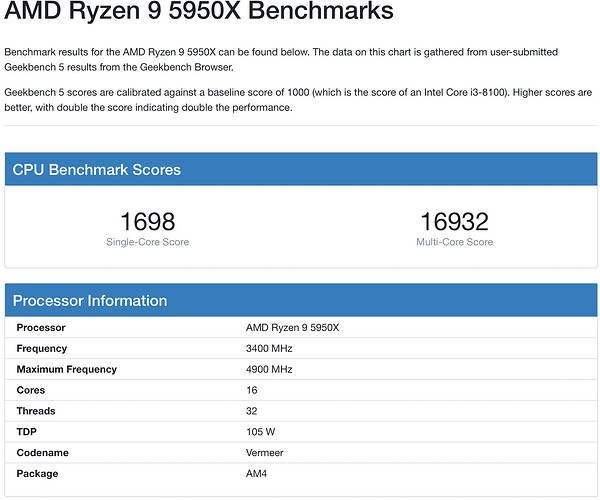This screenshot has height=500, width=600.
Task: Click the 105 W value
Action: point(261,432)
